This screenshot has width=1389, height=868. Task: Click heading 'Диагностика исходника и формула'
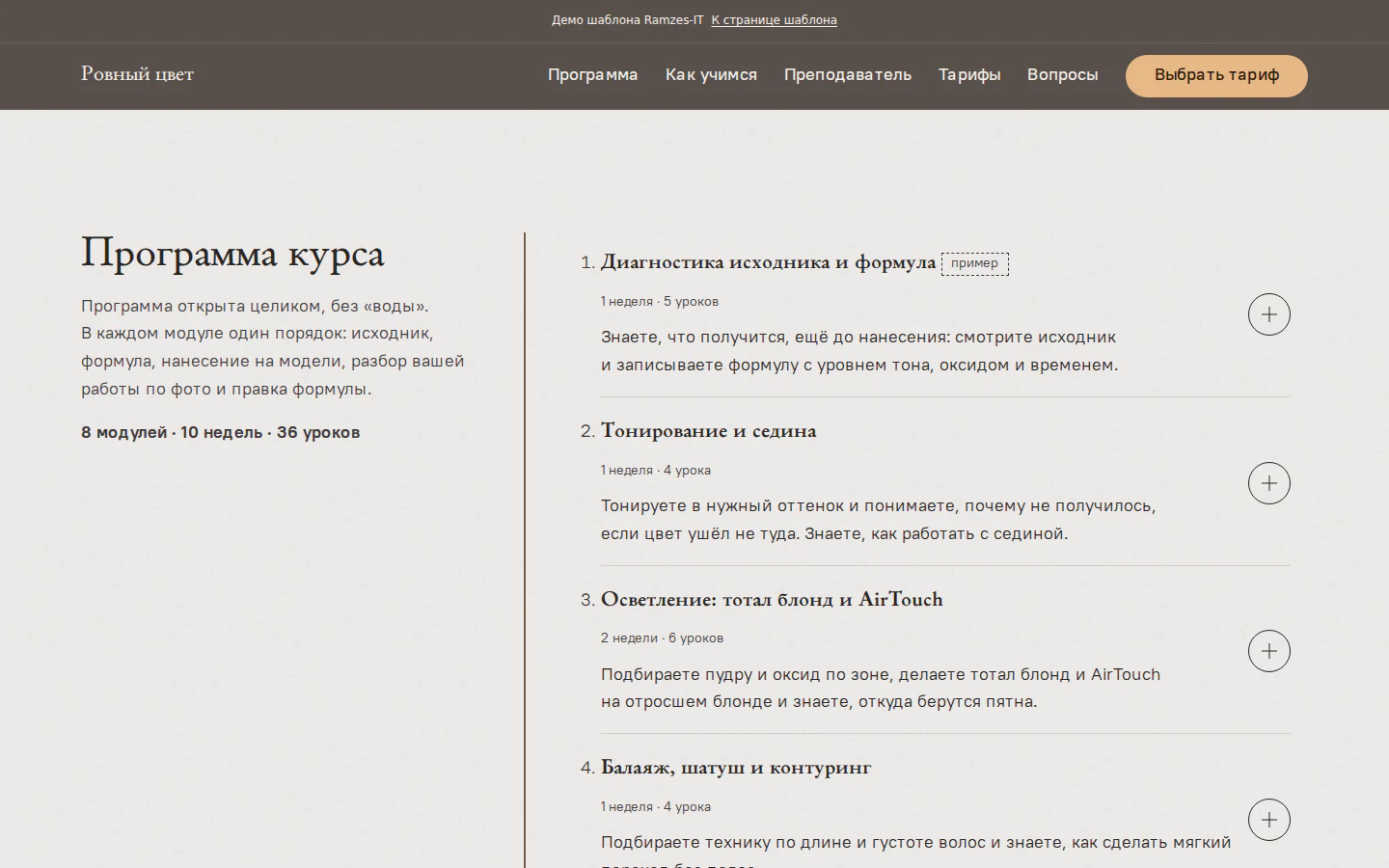768,262
